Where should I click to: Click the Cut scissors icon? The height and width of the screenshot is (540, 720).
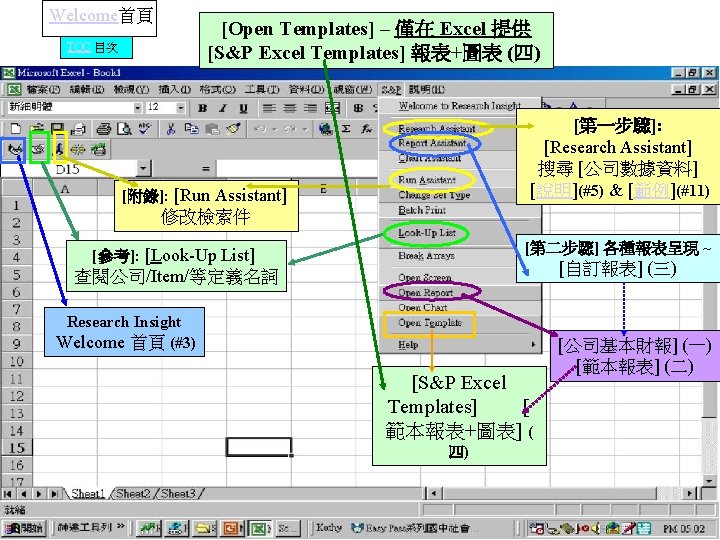pyautogui.click(x=171, y=129)
